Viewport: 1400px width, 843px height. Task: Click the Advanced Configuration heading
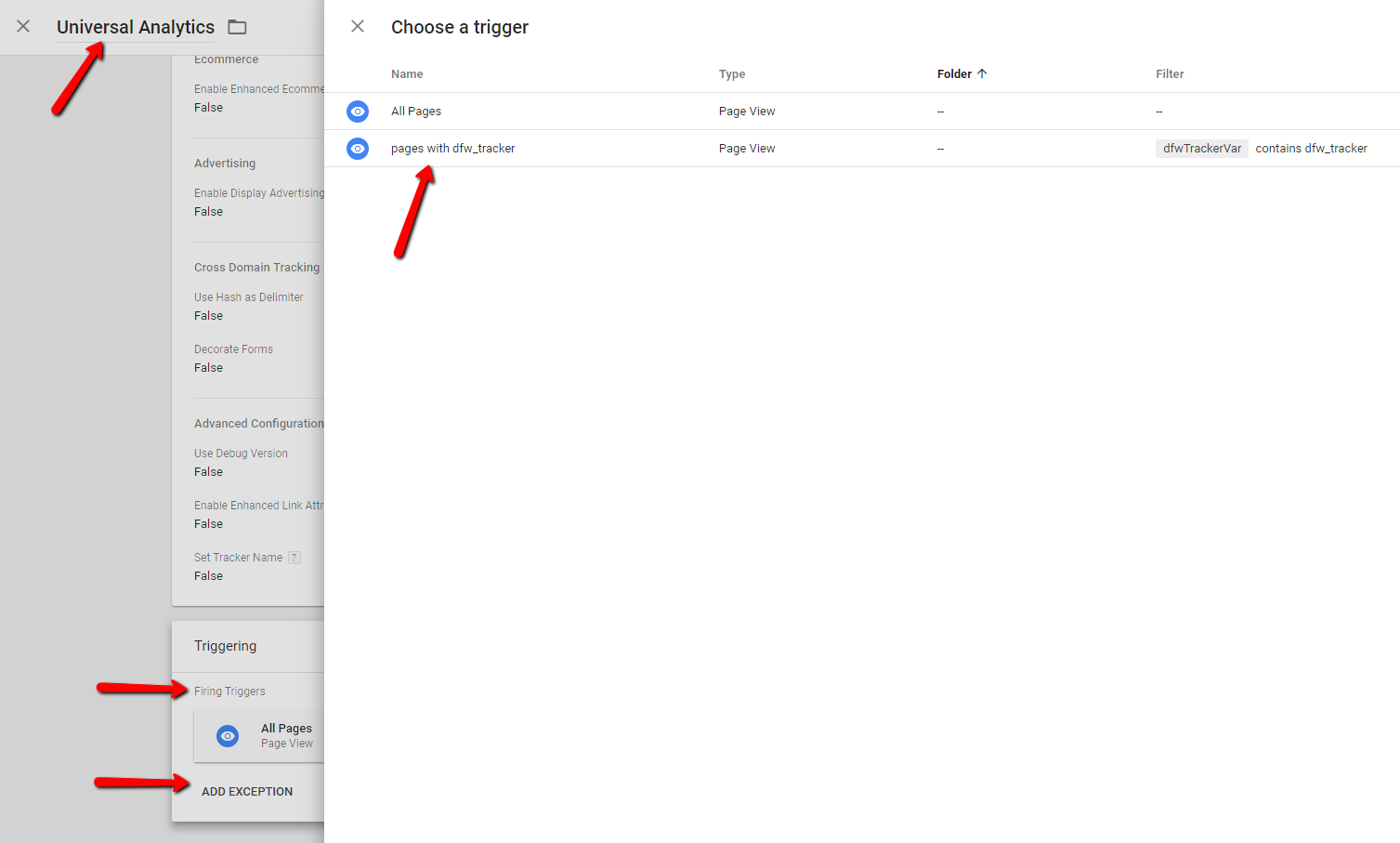tap(259, 423)
